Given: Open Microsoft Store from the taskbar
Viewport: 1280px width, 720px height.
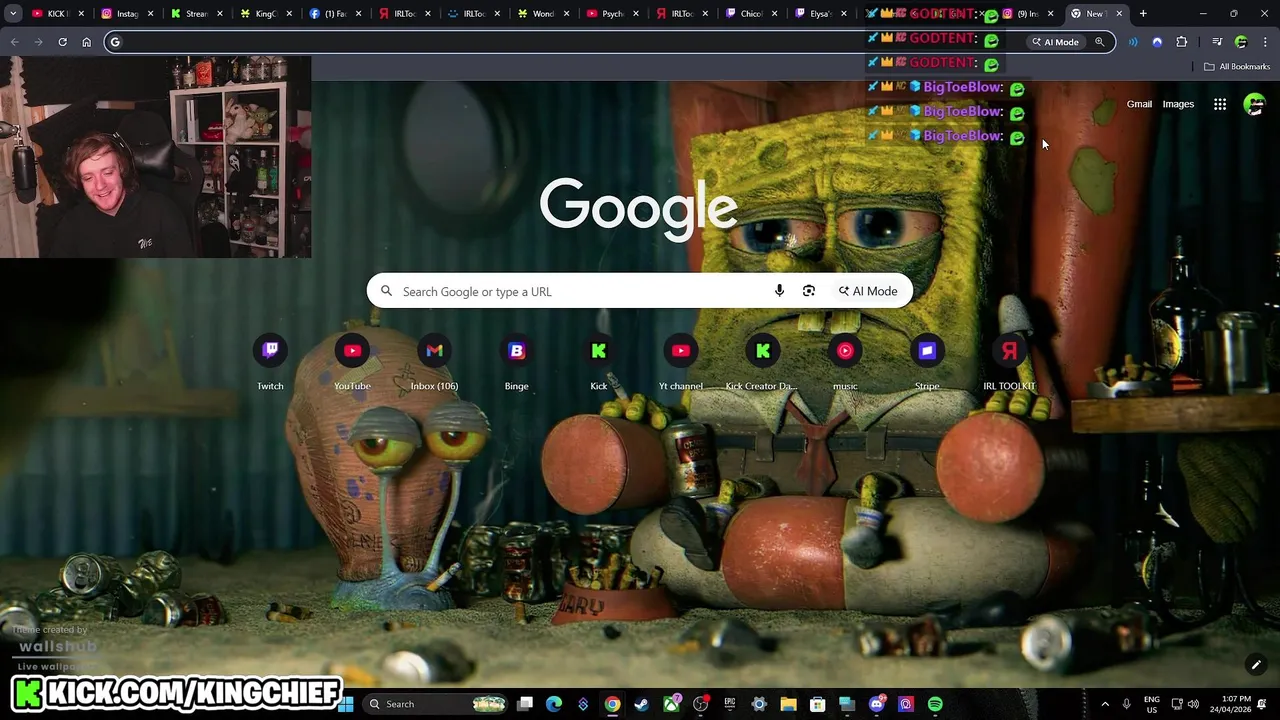Looking at the screenshot, I should (x=817, y=704).
